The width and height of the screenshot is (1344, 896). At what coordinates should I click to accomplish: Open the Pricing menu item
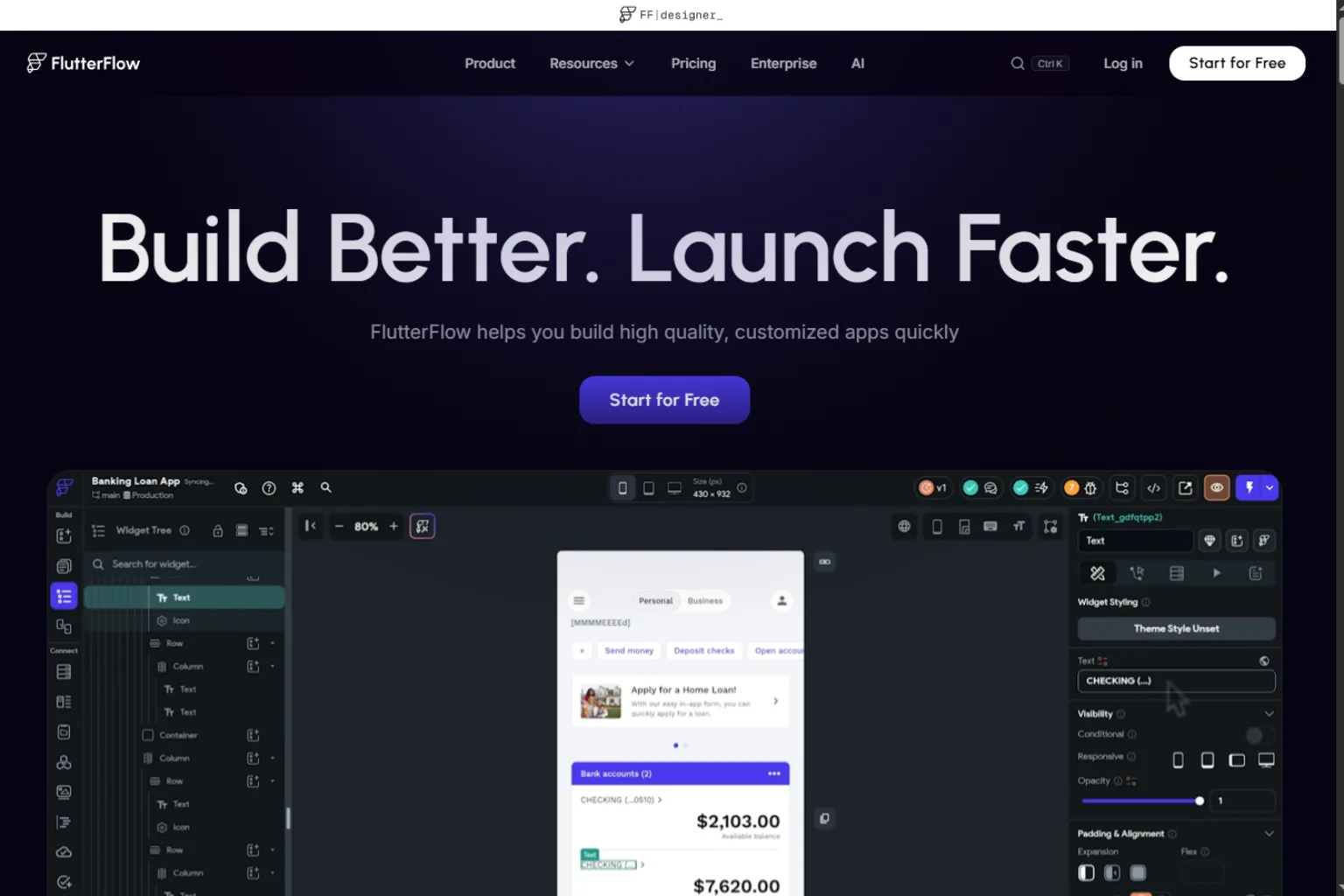point(693,63)
